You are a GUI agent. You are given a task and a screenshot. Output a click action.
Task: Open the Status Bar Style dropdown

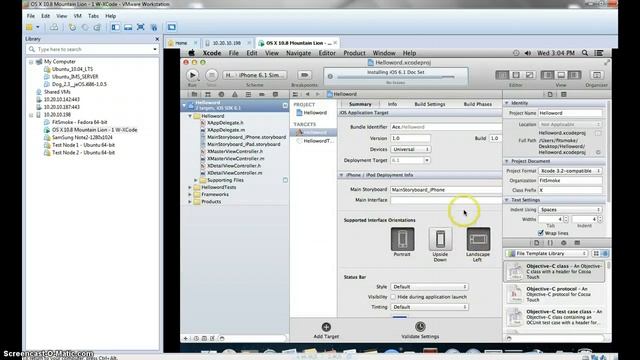pyautogui.click(x=429, y=287)
